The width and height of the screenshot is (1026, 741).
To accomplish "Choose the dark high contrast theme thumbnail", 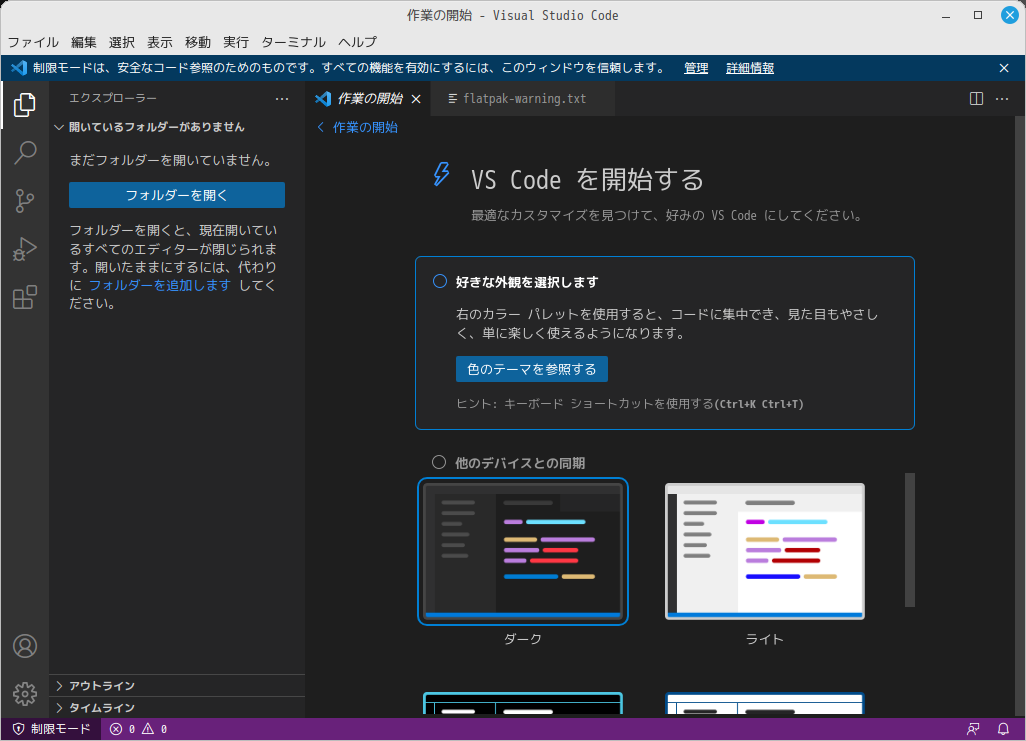I will tap(523, 704).
